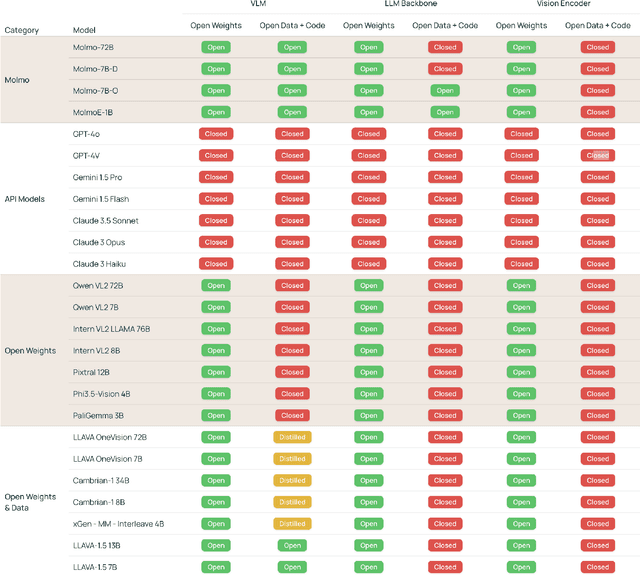Select the Distilled badge for xGen-MM-Interleave 4B
This screenshot has width=640, height=575.
point(292,523)
